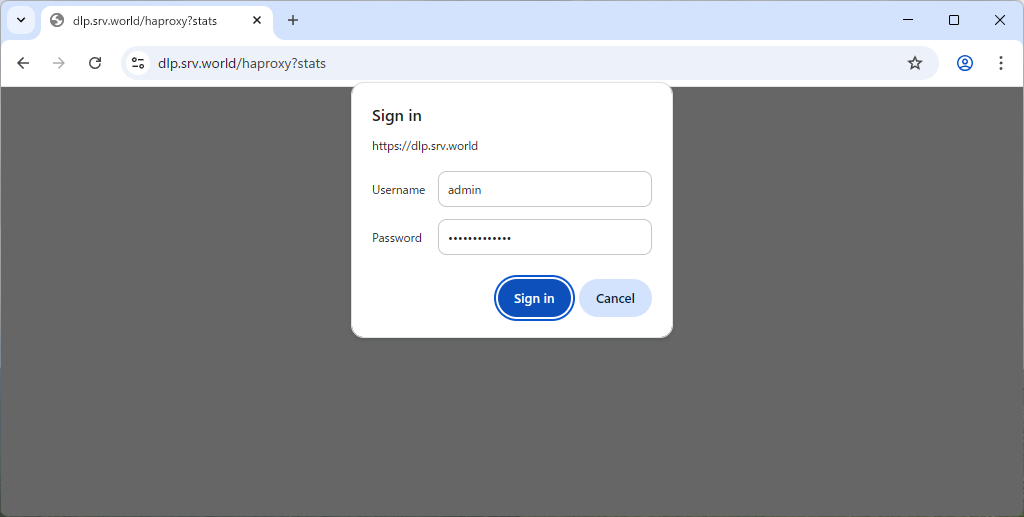1024x517 pixels.
Task: Open Chrome three-dot menu
Action: click(1000, 63)
